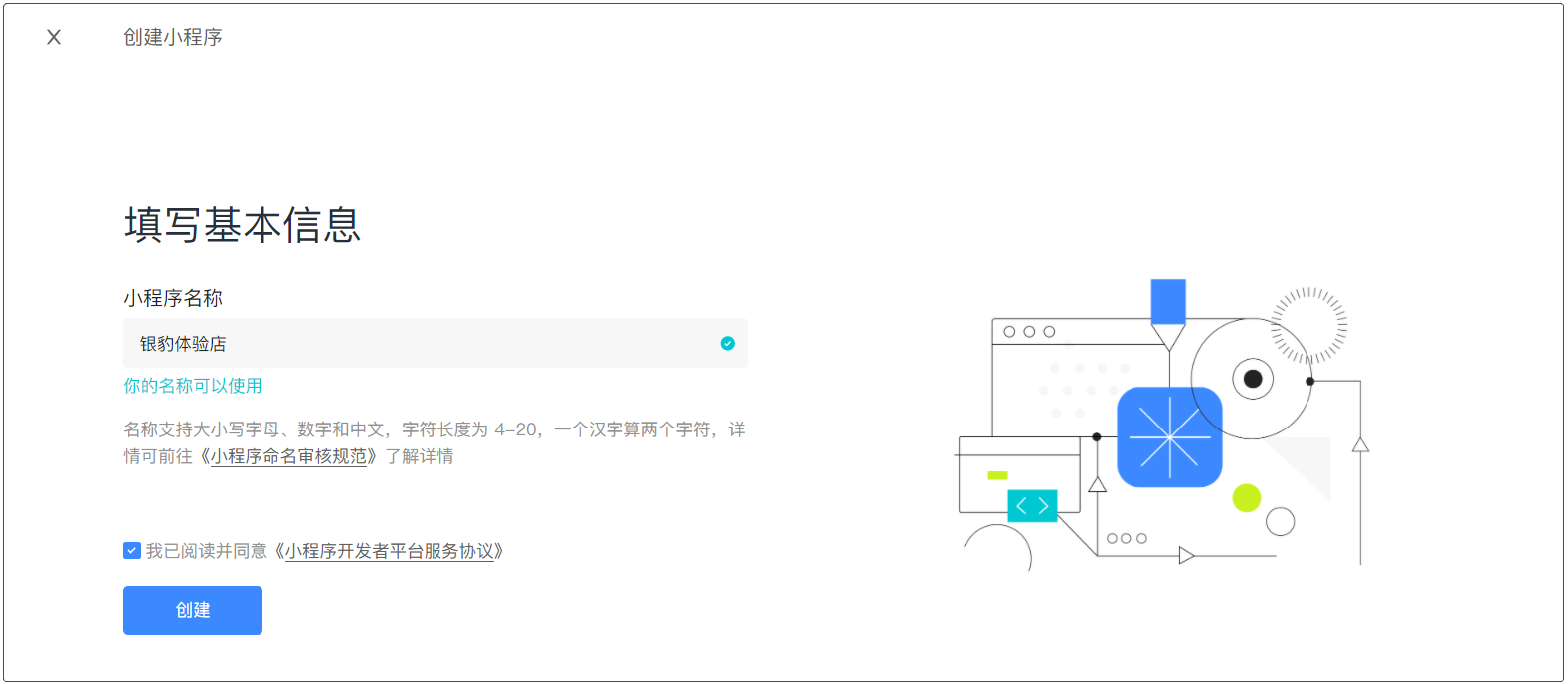Viewport: 1568px width, 684px height.
Task: Click the 小程序名称 input field
Action: pyautogui.click(x=418, y=343)
